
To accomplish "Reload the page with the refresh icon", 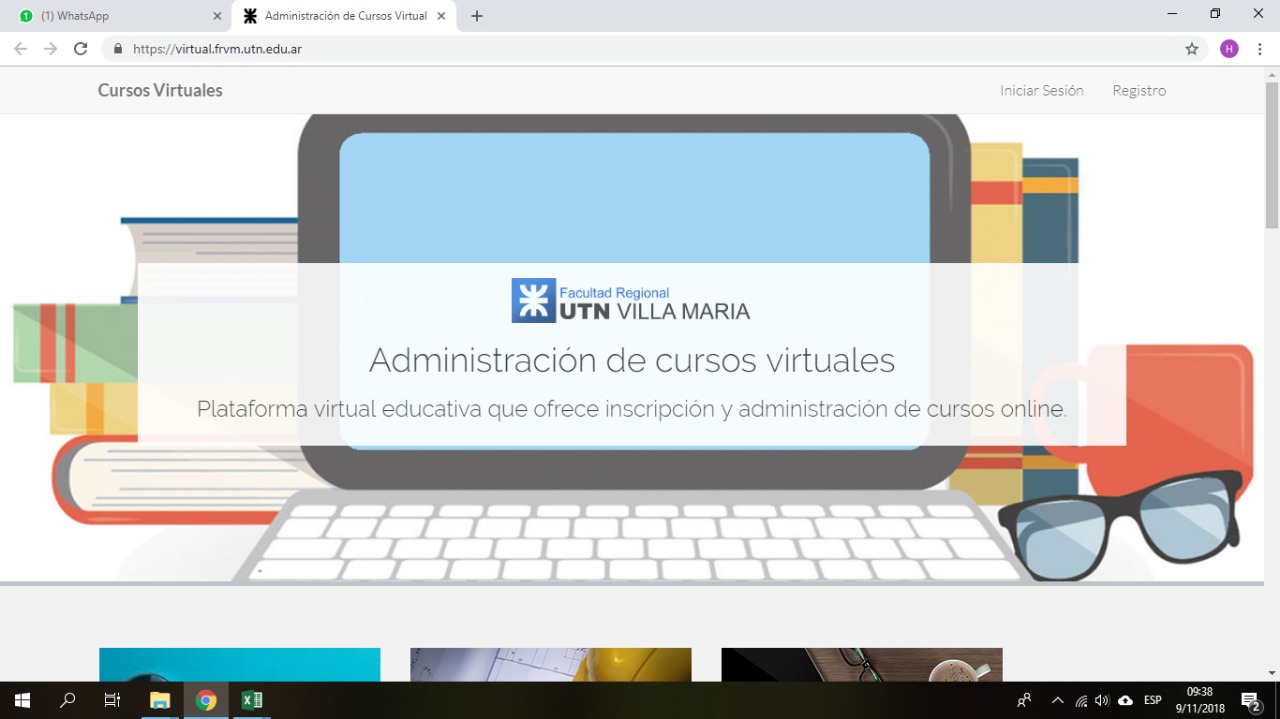I will [x=81, y=49].
